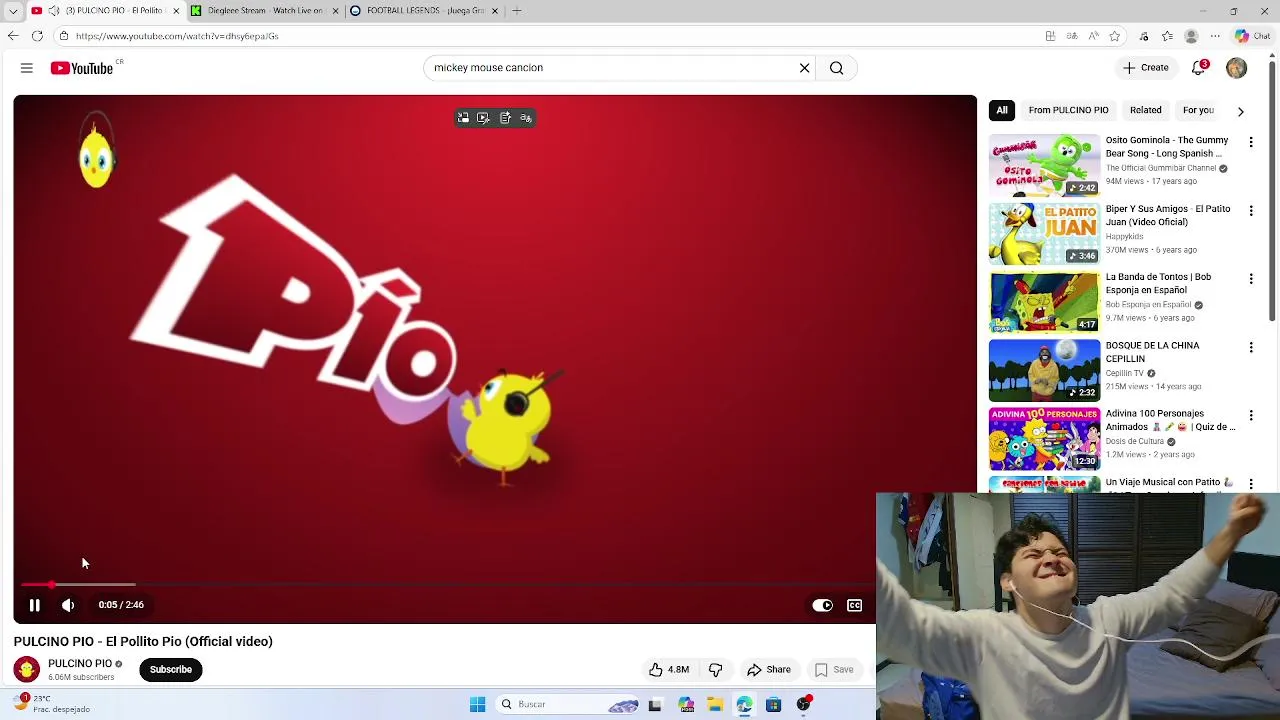Select the From PULCINO PIO chip

click(1068, 110)
